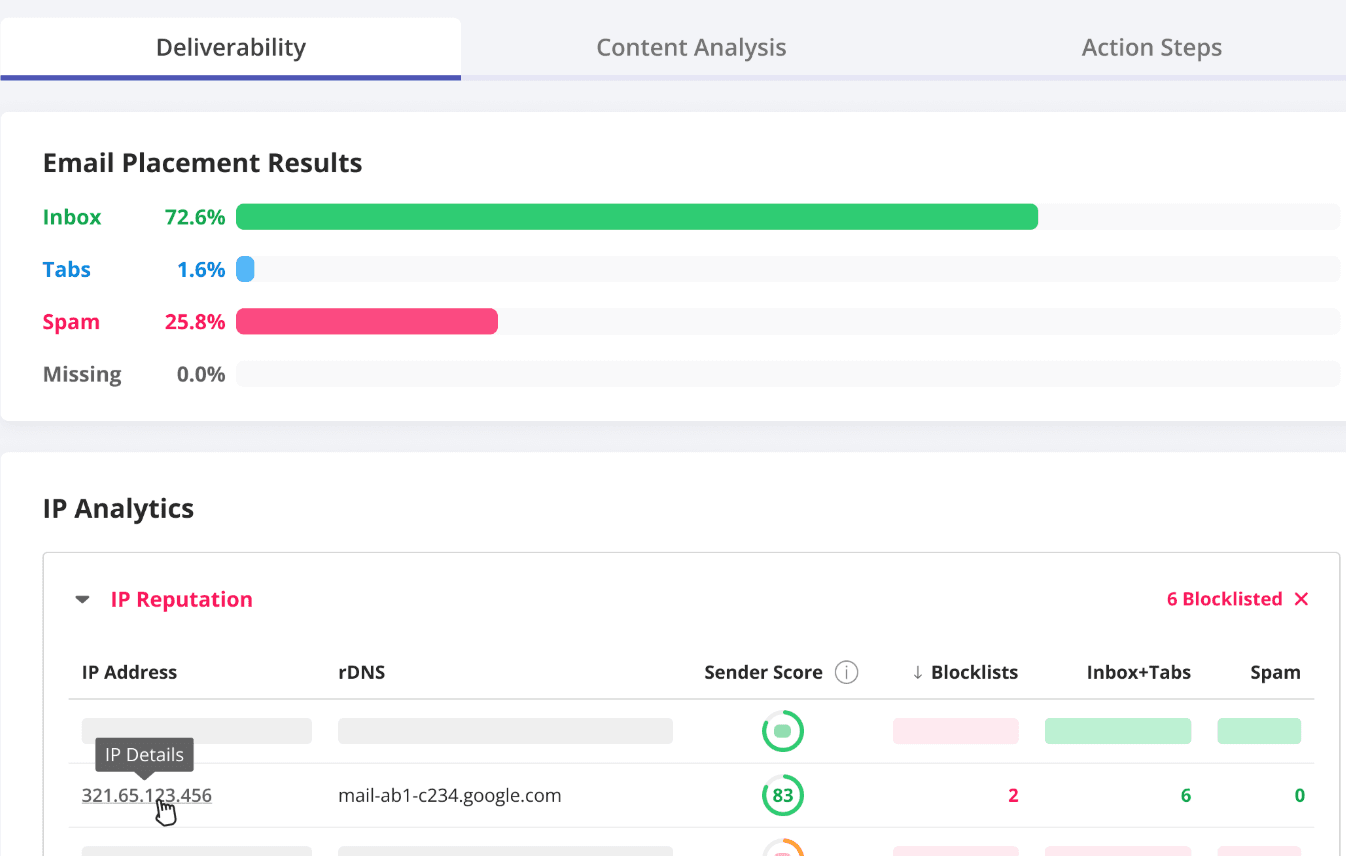
Task: Click the Blocklists sort arrow icon
Action: [917, 672]
